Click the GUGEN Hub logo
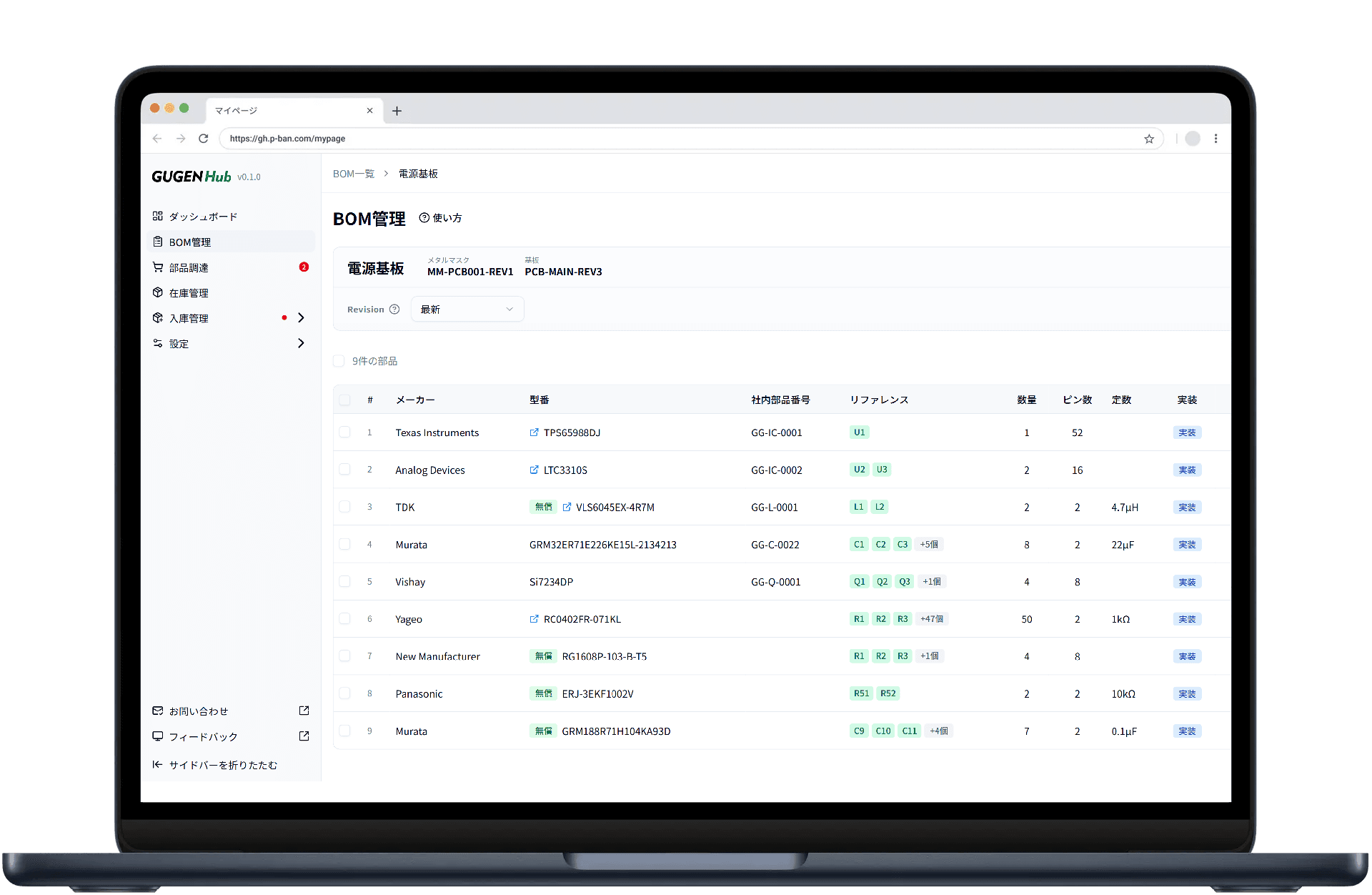 pos(192,177)
